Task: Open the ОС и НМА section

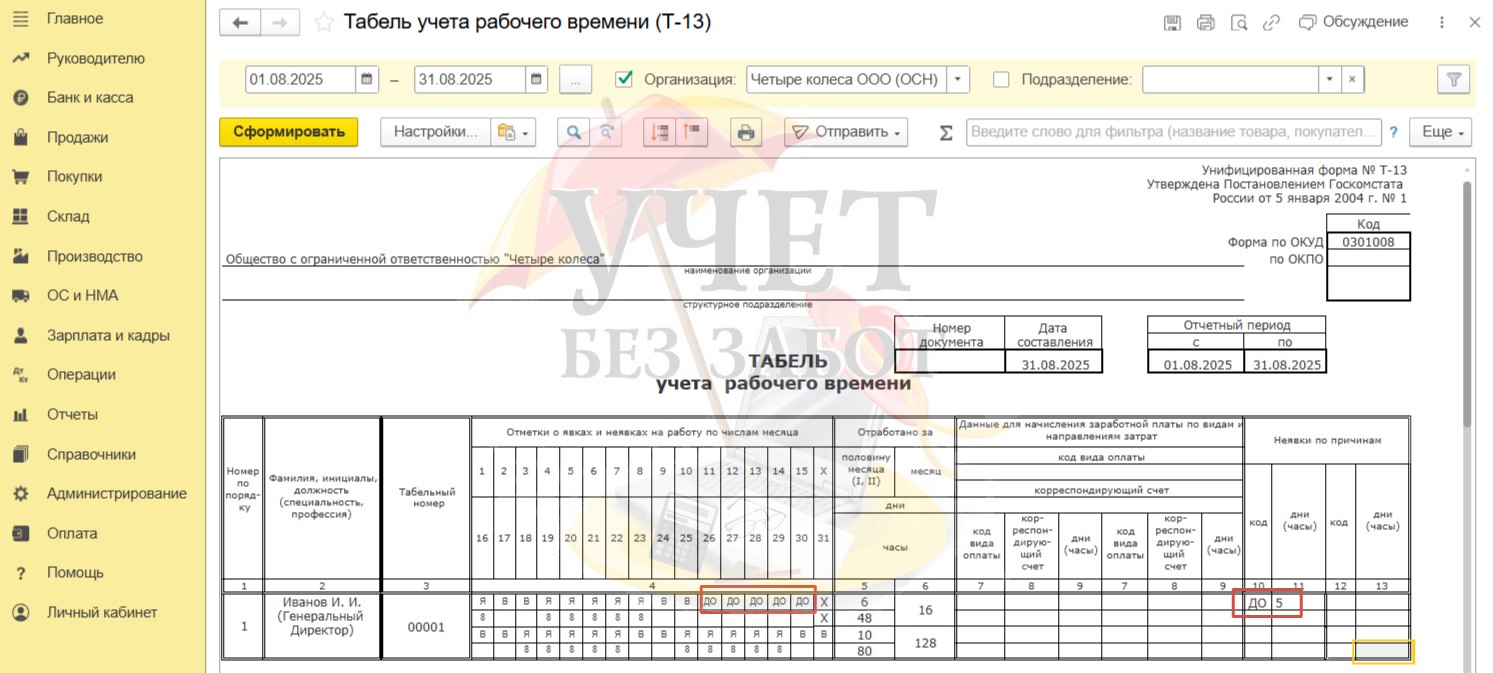Action: click(82, 295)
